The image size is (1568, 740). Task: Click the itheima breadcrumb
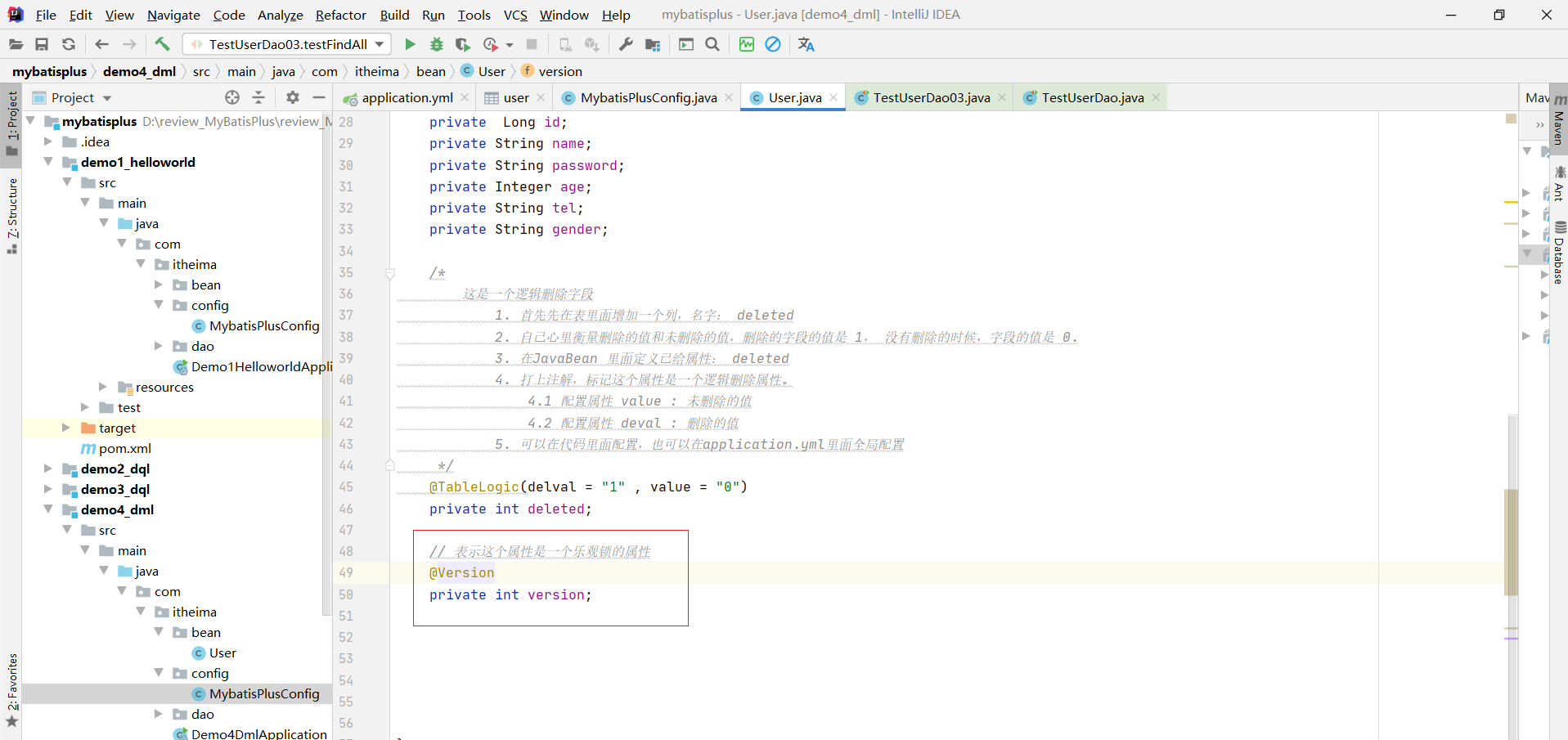tap(377, 71)
